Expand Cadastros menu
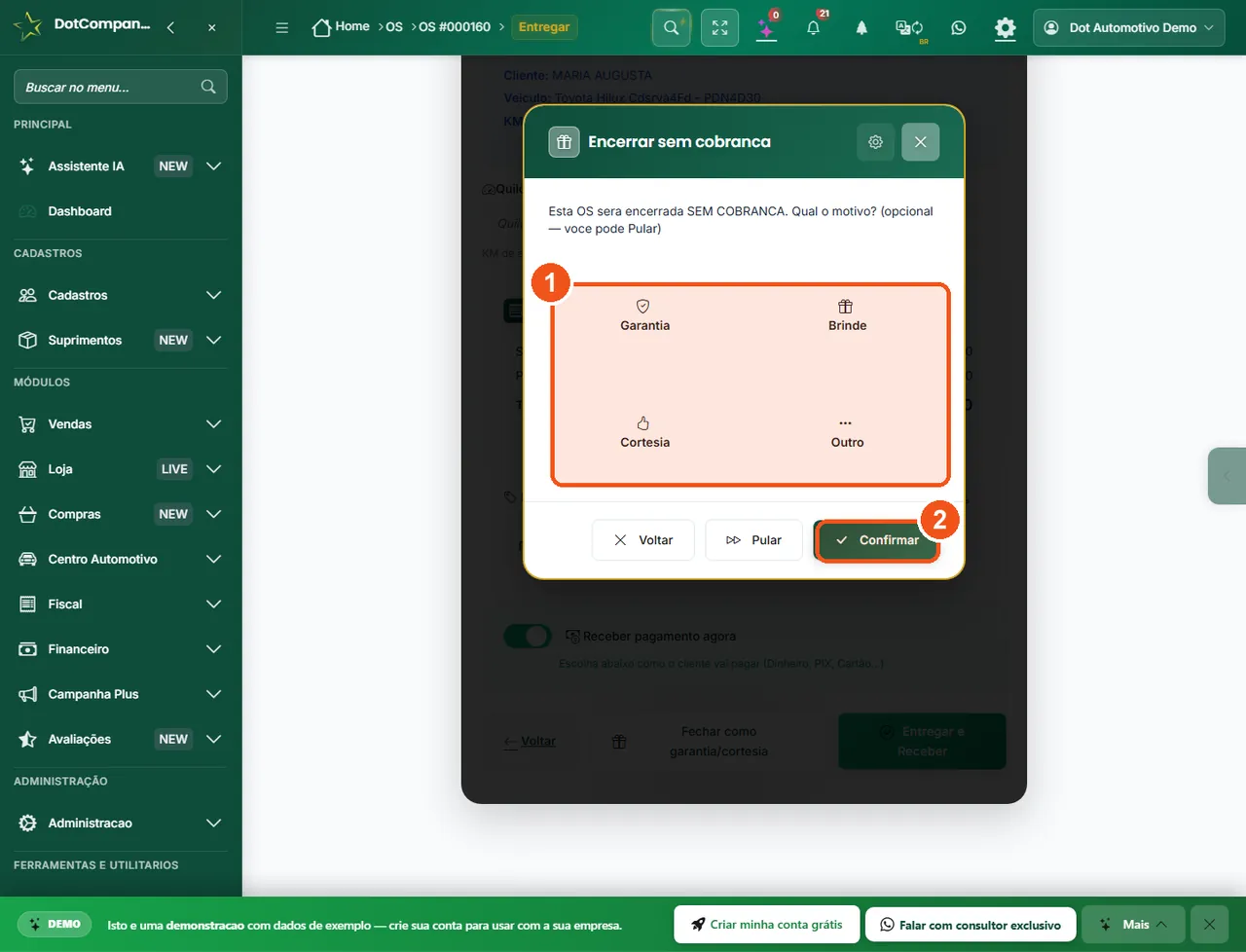 click(121, 295)
